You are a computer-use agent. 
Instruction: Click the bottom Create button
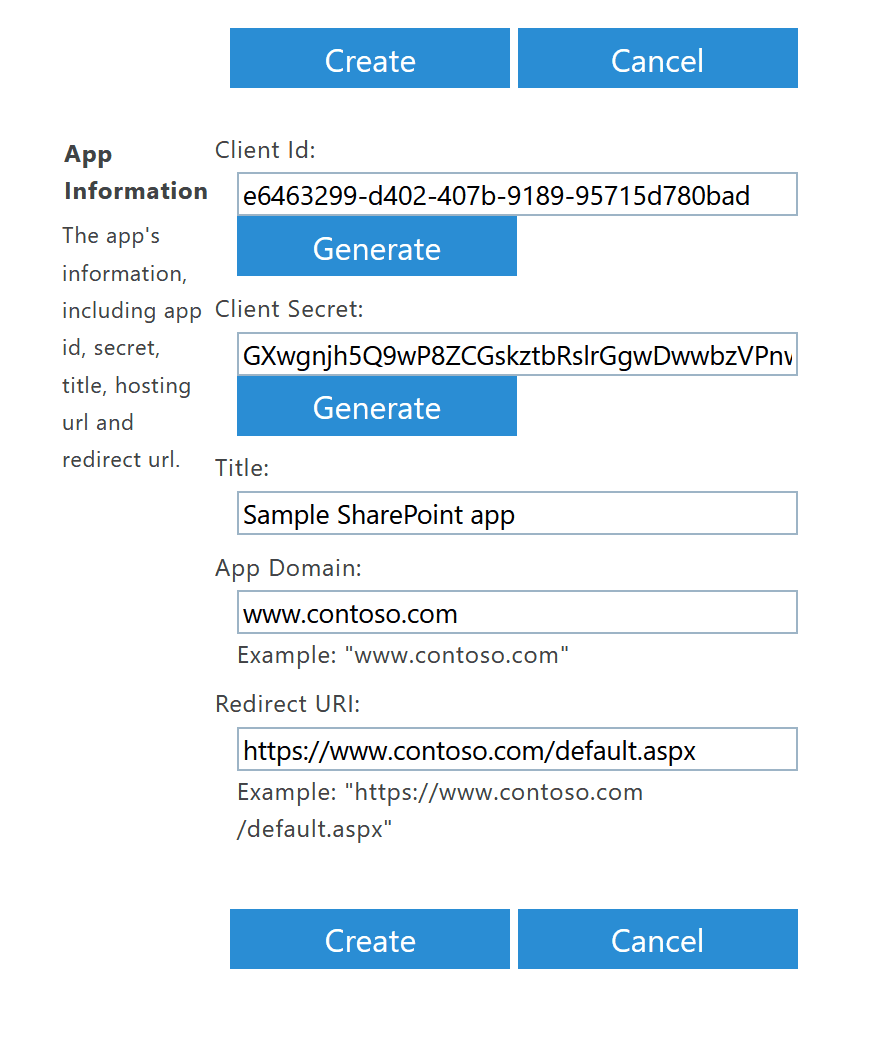[369, 939]
